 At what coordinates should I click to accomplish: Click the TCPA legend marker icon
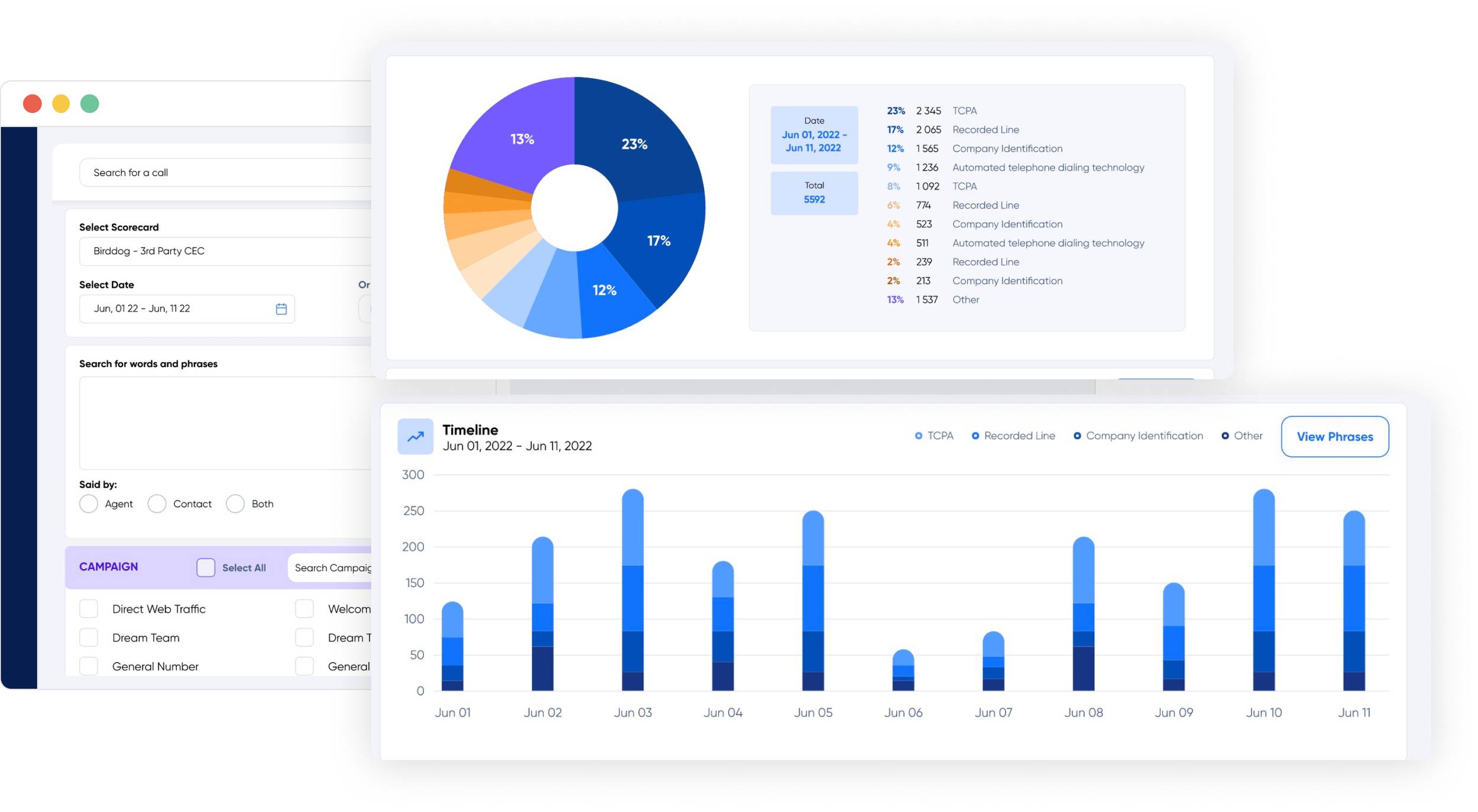pyautogui.click(x=918, y=436)
